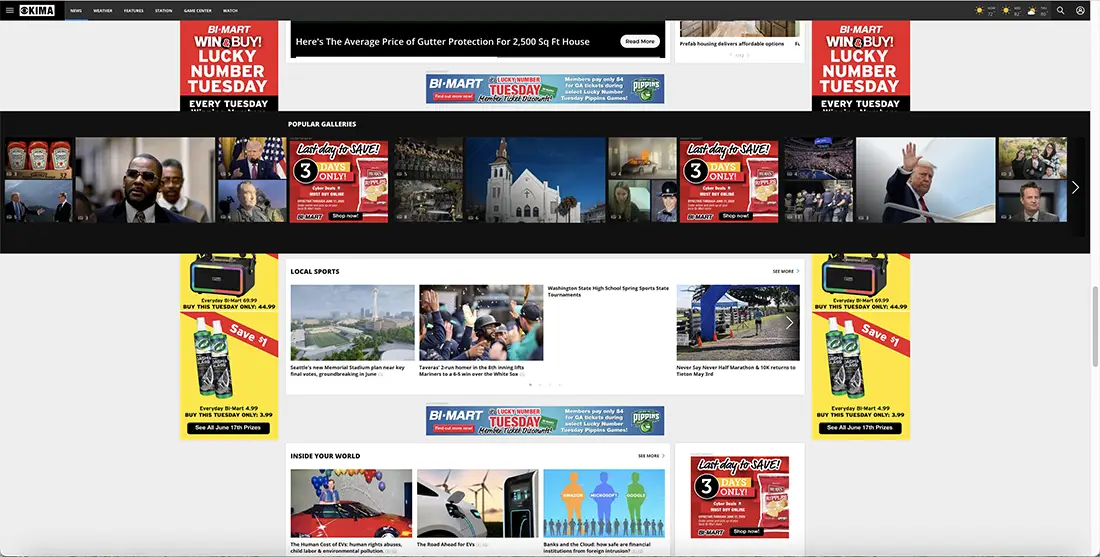Click upper Bi-Mart Lucky Number Tuesday banner
This screenshot has width=1100, height=557.
tap(545, 88)
